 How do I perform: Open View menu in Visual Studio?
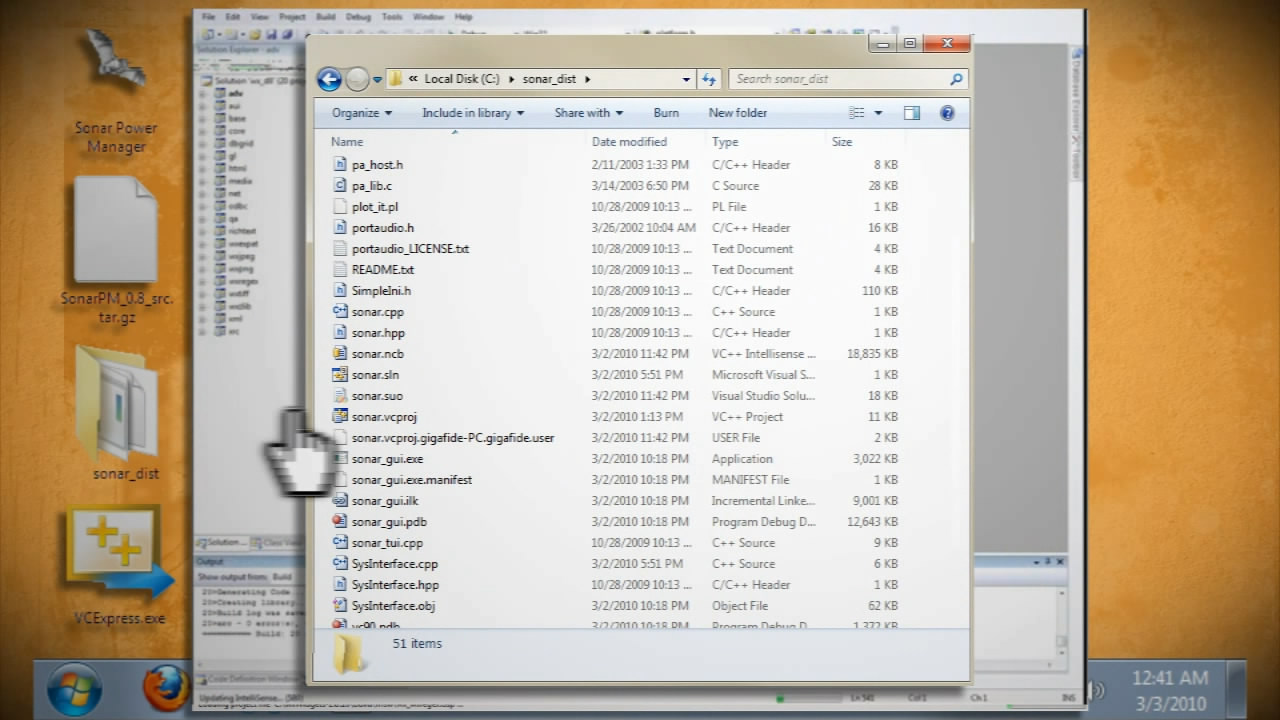tap(259, 17)
